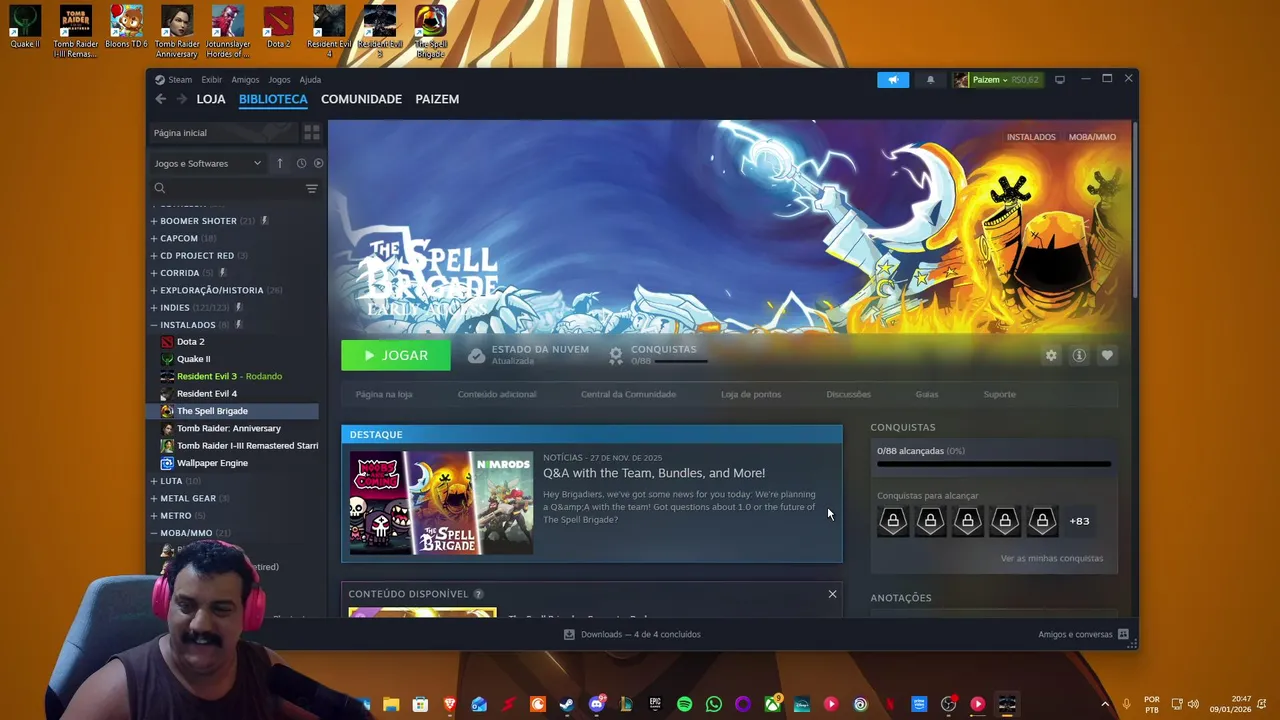Screen dimensions: 1280x720
Task: Open Loja de pontos link
Action: [x=751, y=394]
